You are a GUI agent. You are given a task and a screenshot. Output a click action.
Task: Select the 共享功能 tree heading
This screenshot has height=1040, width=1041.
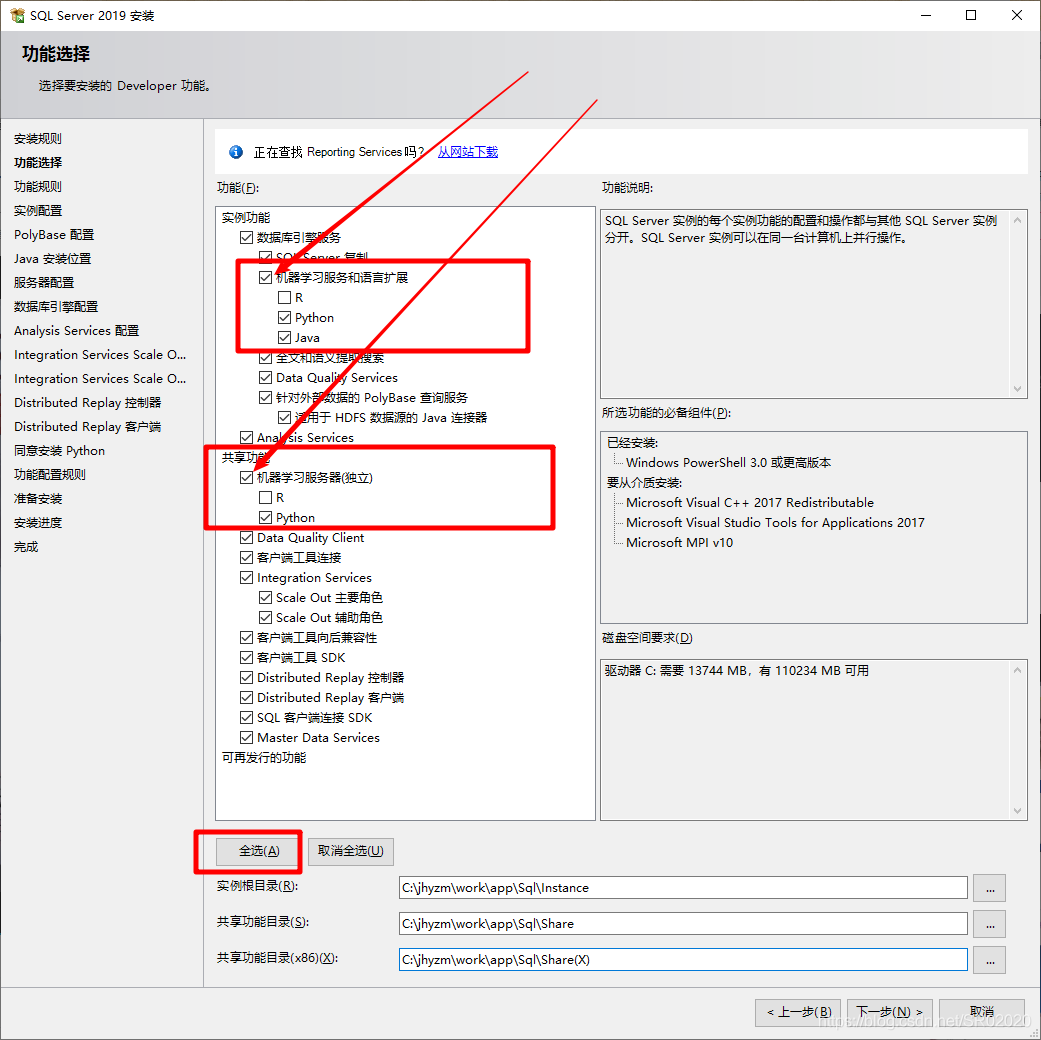tap(246, 458)
